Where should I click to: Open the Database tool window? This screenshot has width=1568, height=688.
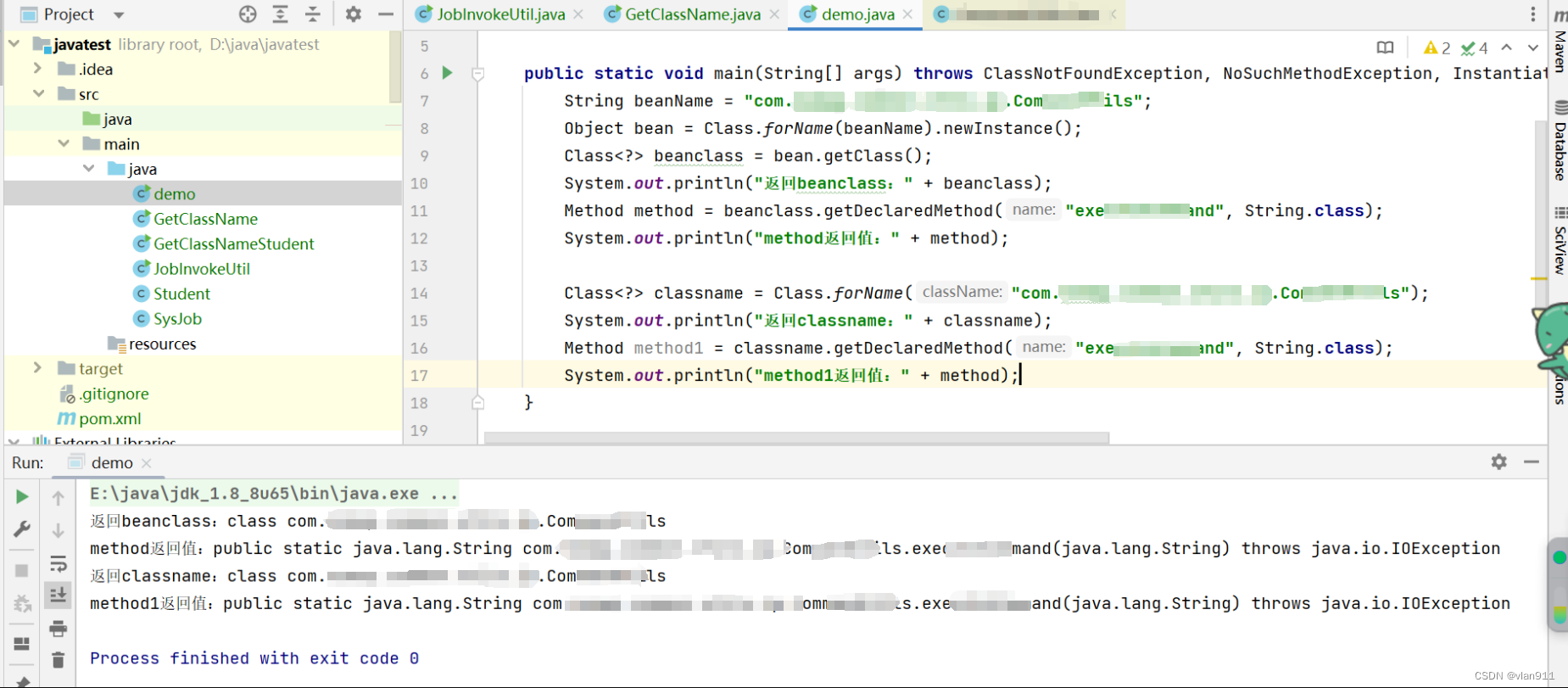pyautogui.click(x=1560, y=141)
